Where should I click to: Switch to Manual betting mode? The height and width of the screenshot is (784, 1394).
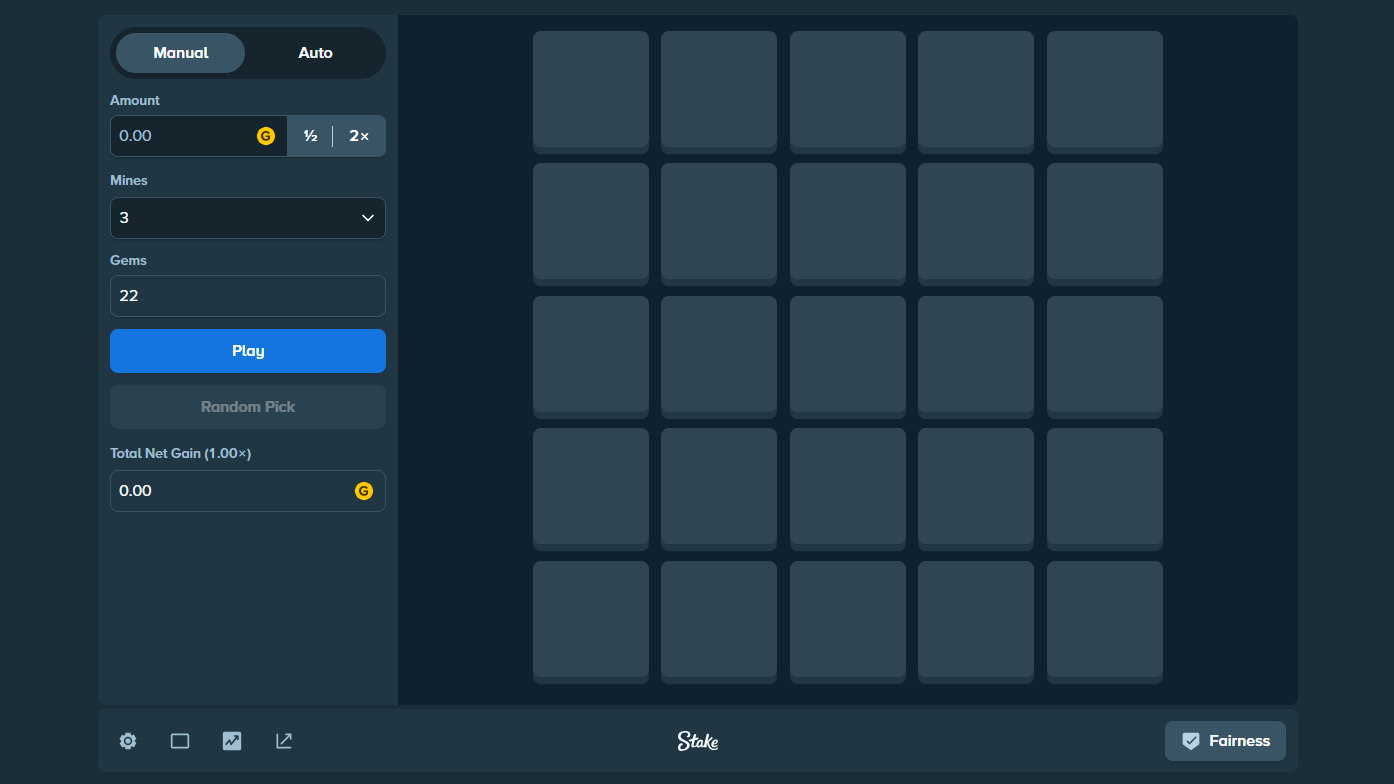180,52
